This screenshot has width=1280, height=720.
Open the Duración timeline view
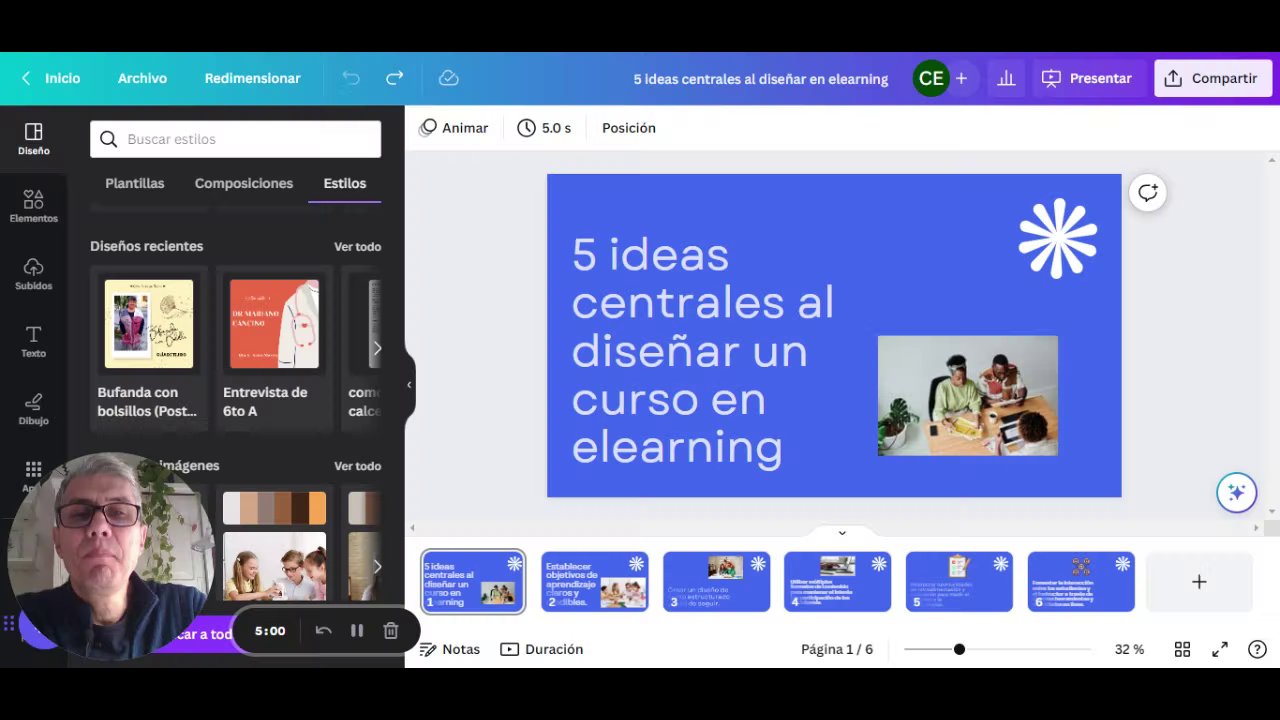(541, 649)
